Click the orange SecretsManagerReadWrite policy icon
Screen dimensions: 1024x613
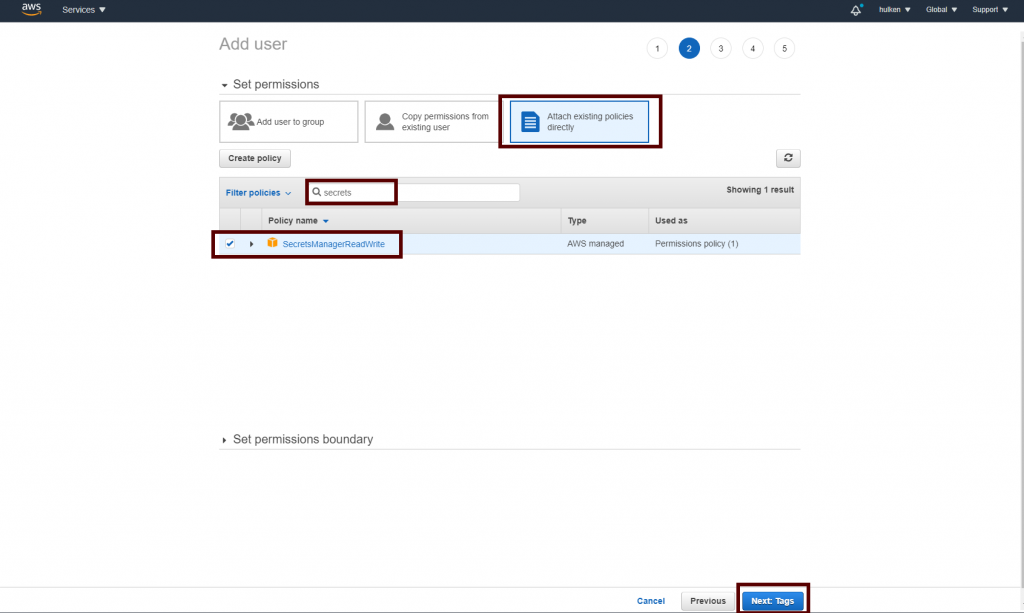coord(272,243)
